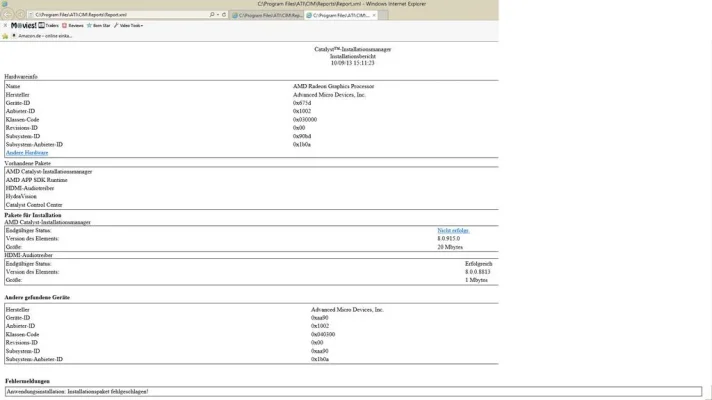Click the Movies! toolbar logo
Image resolution: width=712 pixels, height=400 pixels.
tap(24, 25)
